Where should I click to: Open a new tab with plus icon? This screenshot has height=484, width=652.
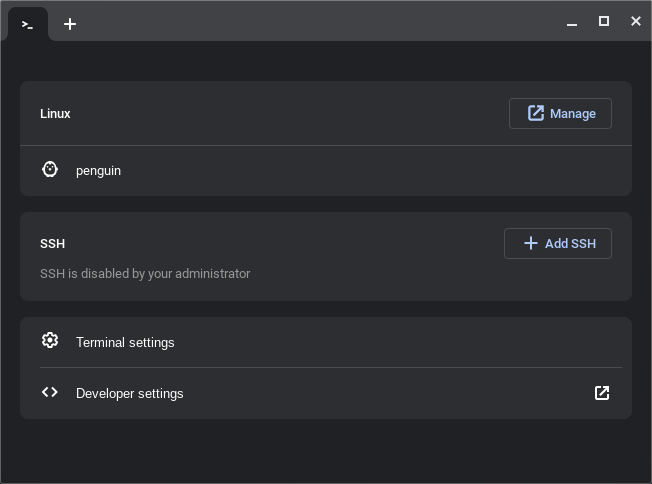point(70,24)
